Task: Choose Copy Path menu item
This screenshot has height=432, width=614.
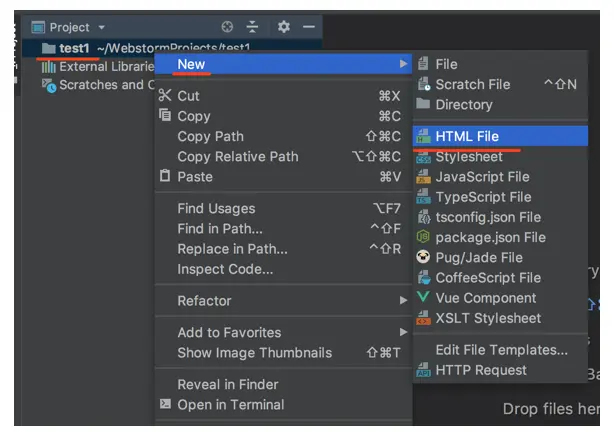Action: (283, 136)
